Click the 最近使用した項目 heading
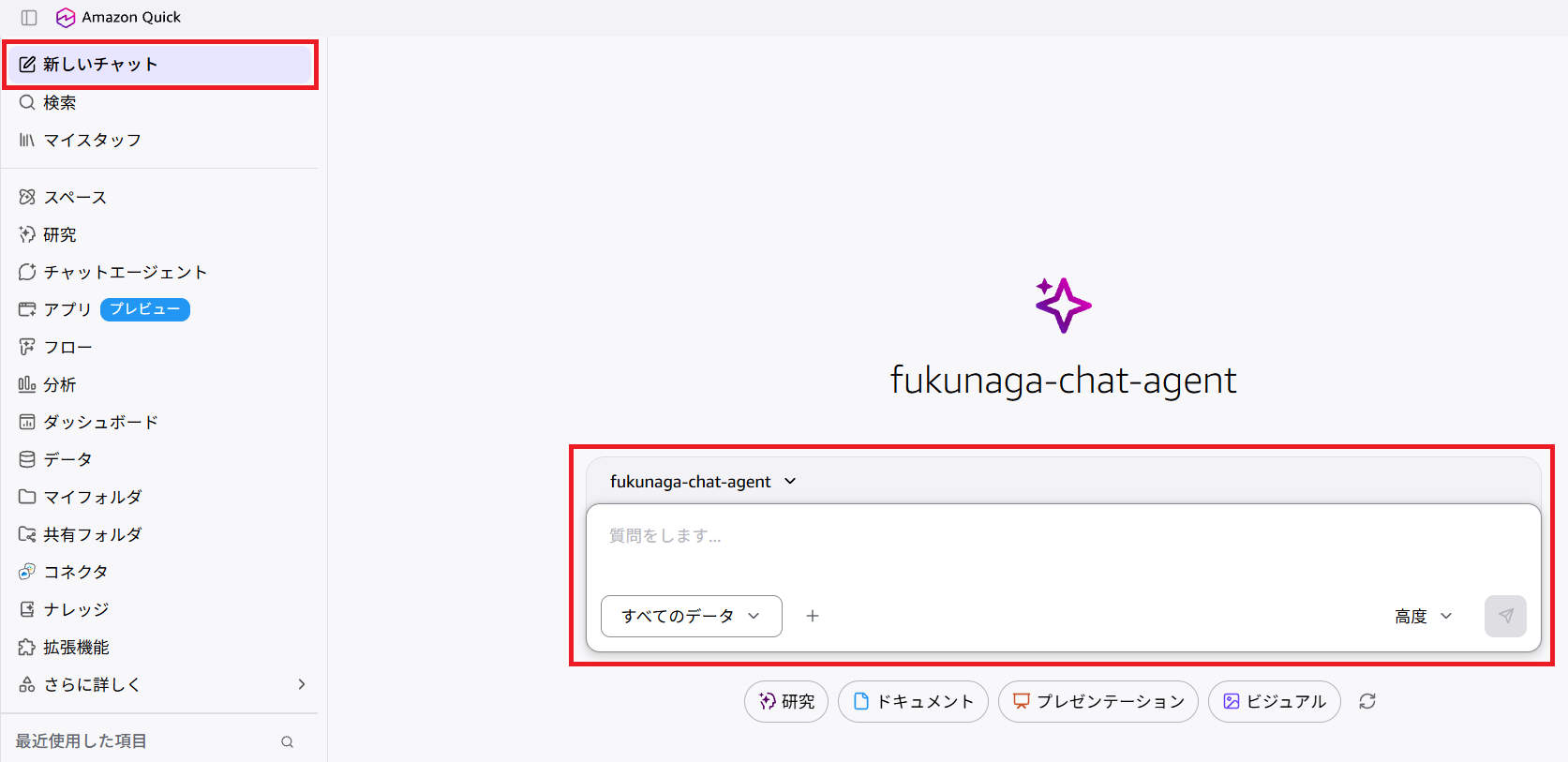This screenshot has width=1568, height=762. [82, 741]
